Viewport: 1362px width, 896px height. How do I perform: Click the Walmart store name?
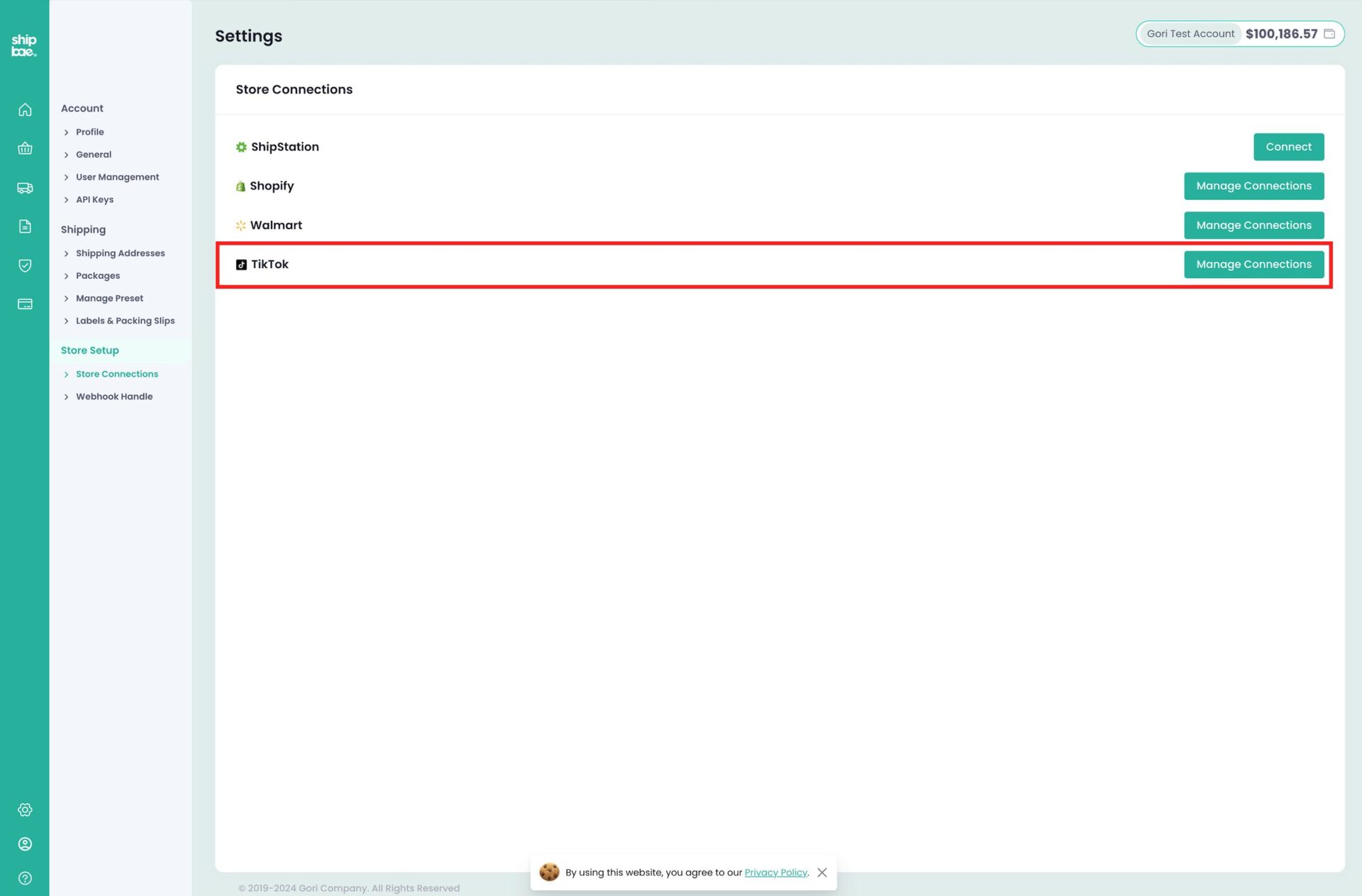pos(276,225)
